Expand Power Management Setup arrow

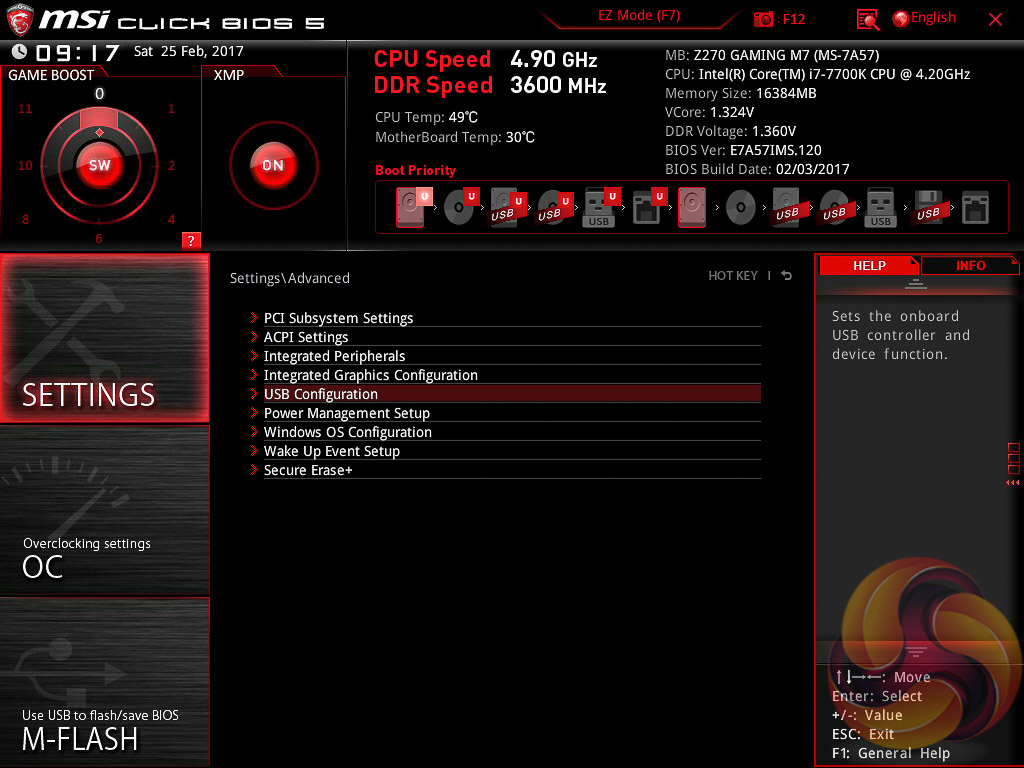(x=254, y=413)
